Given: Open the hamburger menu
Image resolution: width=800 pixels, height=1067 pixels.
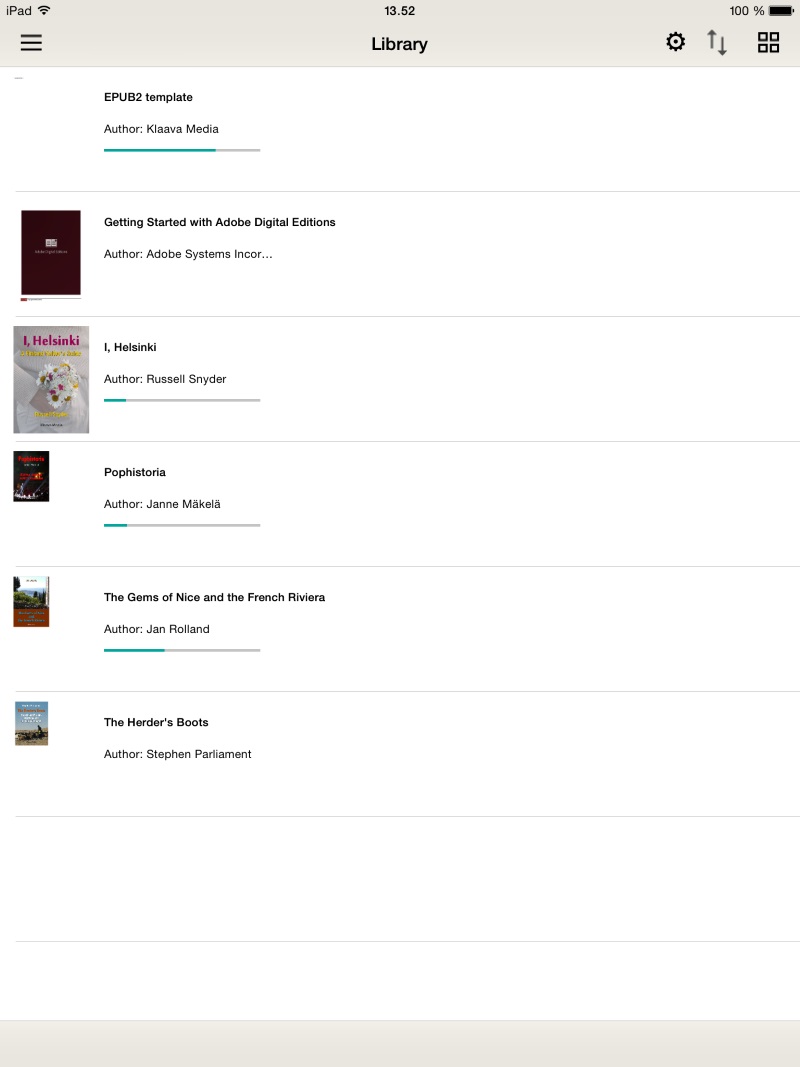Looking at the screenshot, I should point(31,43).
